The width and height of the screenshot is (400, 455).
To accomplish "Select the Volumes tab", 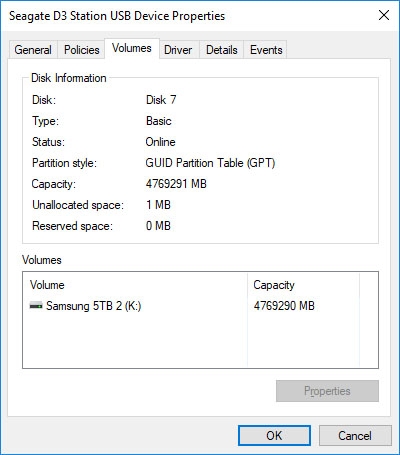I will [132, 48].
